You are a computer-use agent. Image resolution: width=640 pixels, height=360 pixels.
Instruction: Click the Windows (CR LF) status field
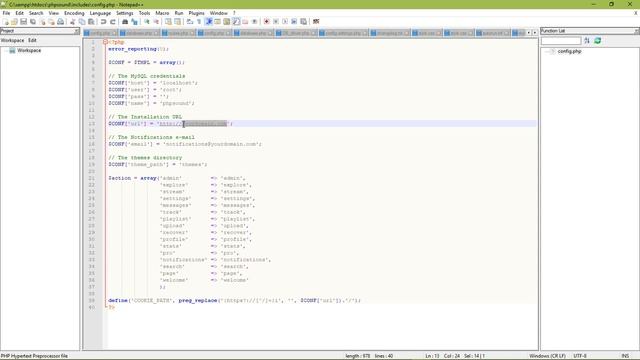[547, 356]
